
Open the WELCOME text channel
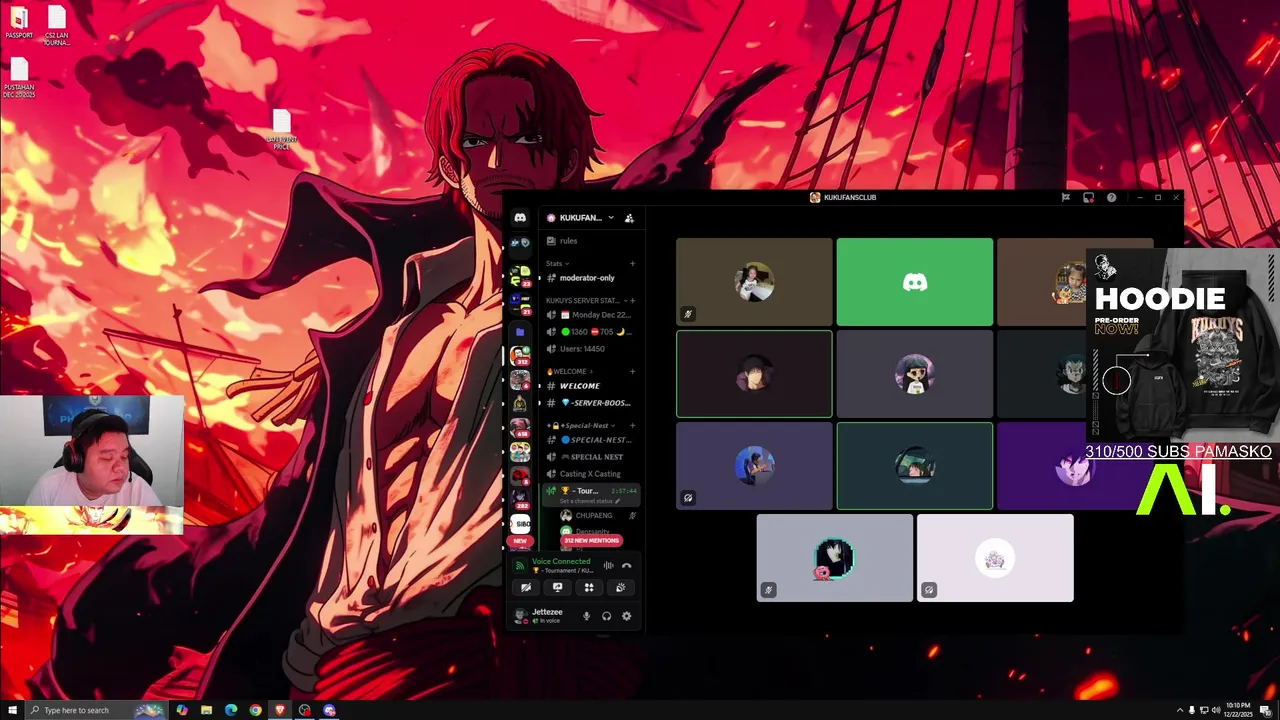tap(590, 386)
